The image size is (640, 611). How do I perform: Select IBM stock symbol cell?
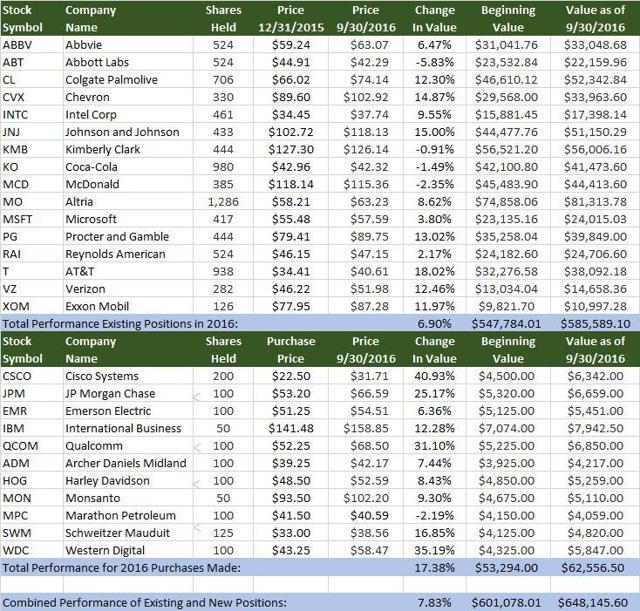32,428
